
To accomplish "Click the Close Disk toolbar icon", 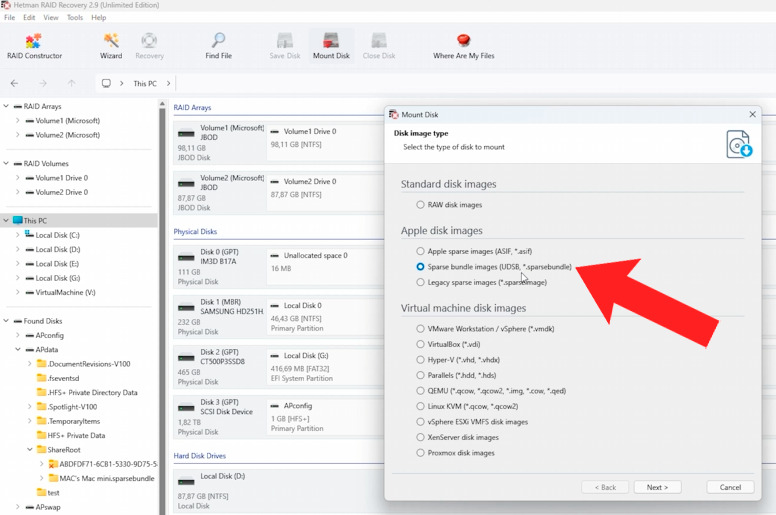I will (x=379, y=46).
